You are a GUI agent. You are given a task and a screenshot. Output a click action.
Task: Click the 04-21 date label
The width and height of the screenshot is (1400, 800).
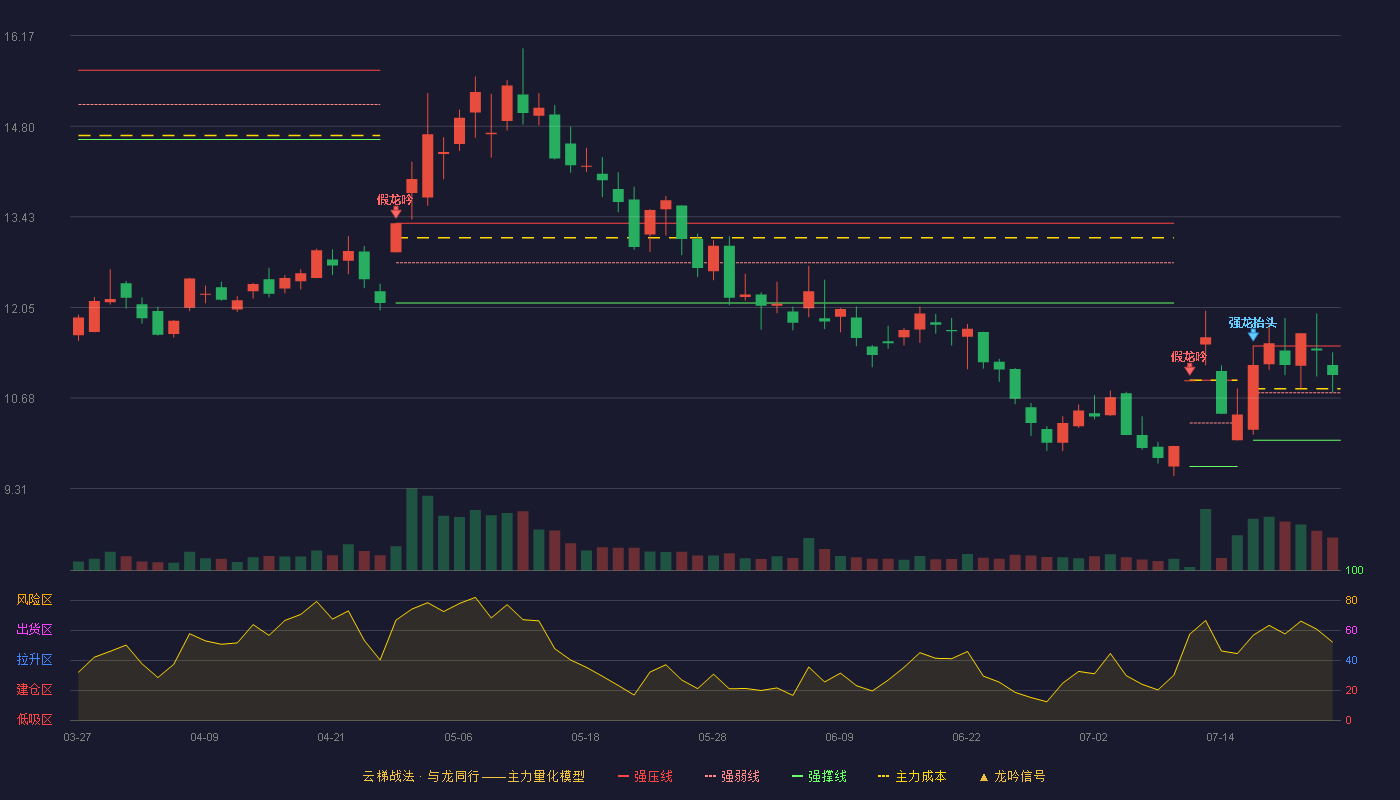pyautogui.click(x=331, y=737)
